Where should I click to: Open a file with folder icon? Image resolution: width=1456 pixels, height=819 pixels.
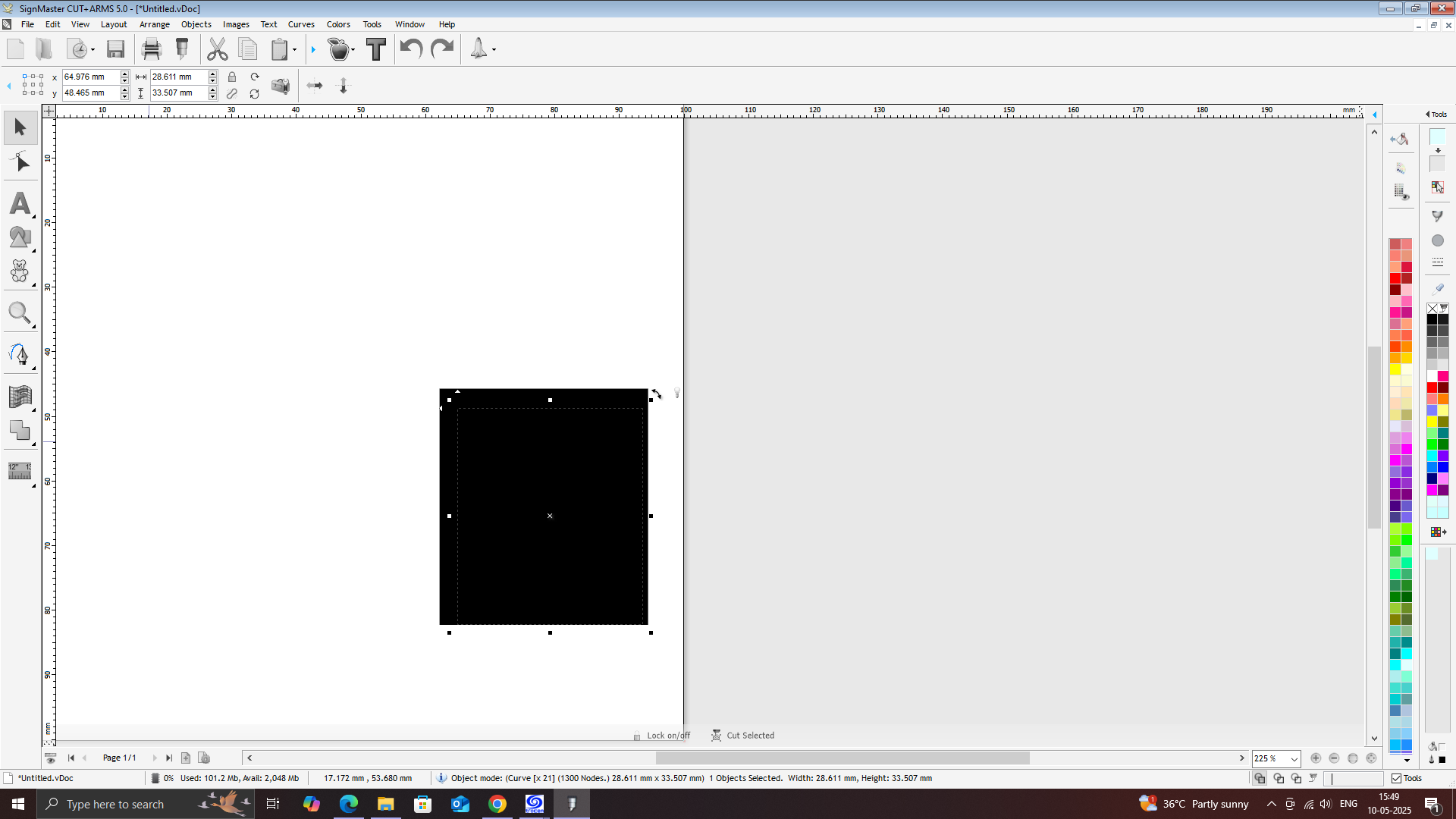point(44,49)
